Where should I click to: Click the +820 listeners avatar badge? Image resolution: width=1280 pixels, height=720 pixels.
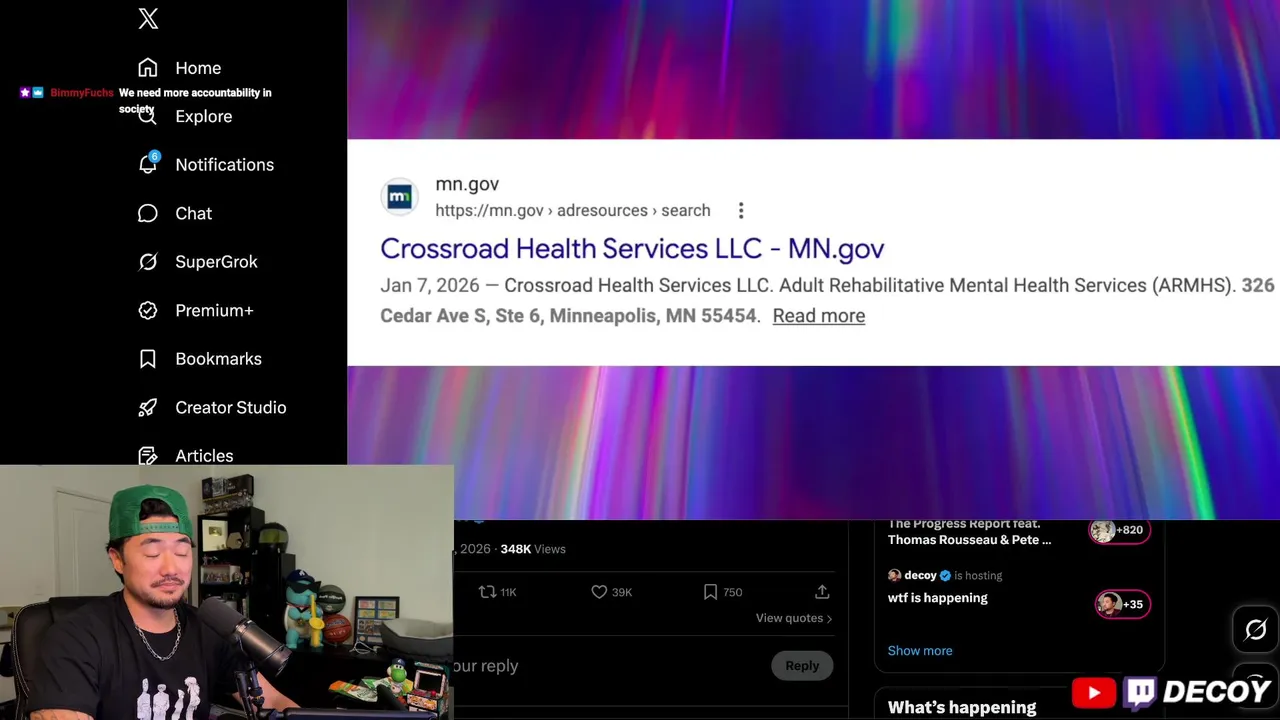pyautogui.click(x=1119, y=531)
